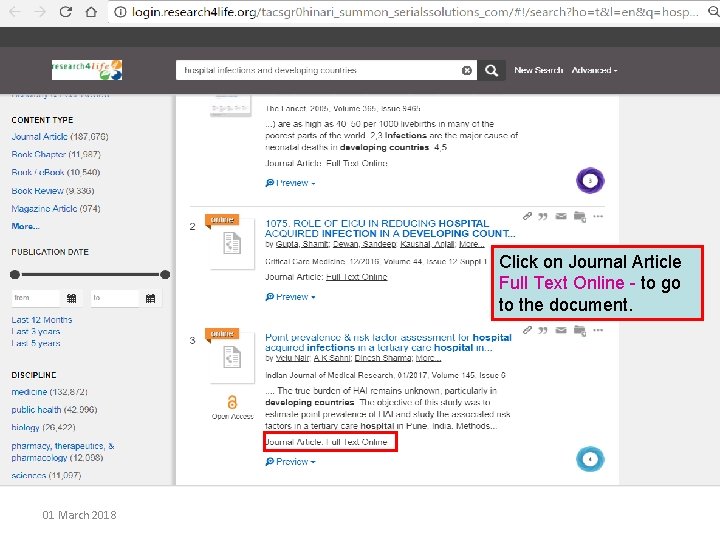Click the save-to-folder icon for result 3
The image size is (720, 540).
tap(579, 331)
